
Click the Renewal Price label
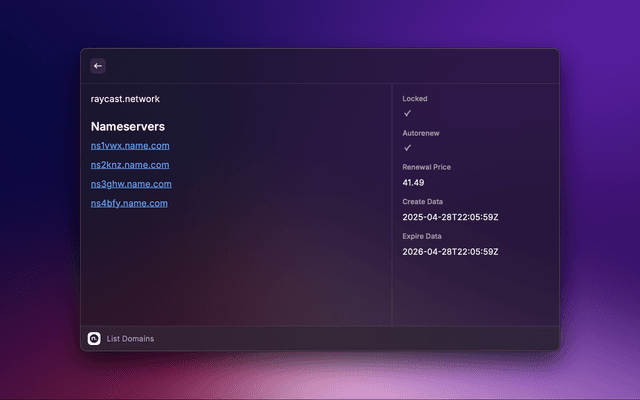click(426, 167)
